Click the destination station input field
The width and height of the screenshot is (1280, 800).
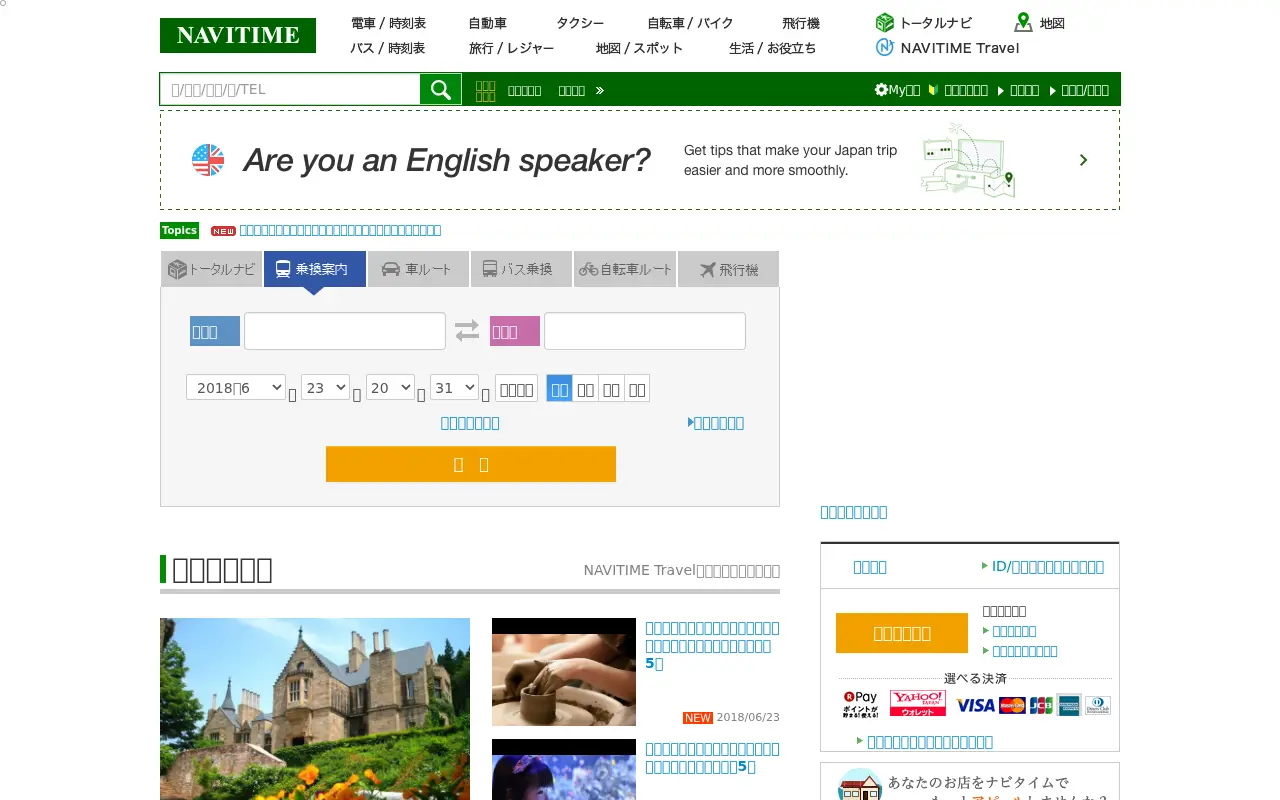pyautogui.click(x=645, y=331)
